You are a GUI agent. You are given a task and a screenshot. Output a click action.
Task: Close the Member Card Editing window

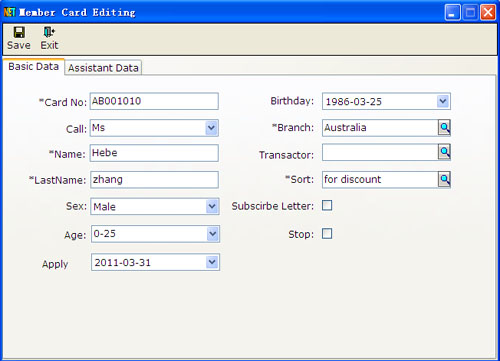tap(488, 13)
